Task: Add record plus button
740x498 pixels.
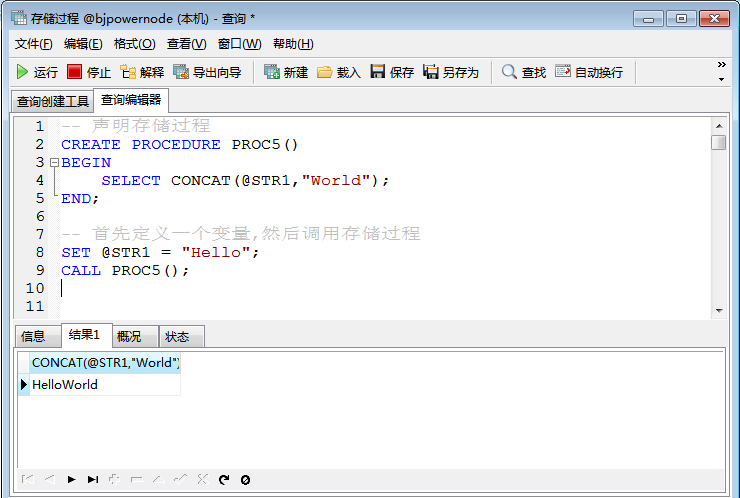Action: 114,480
